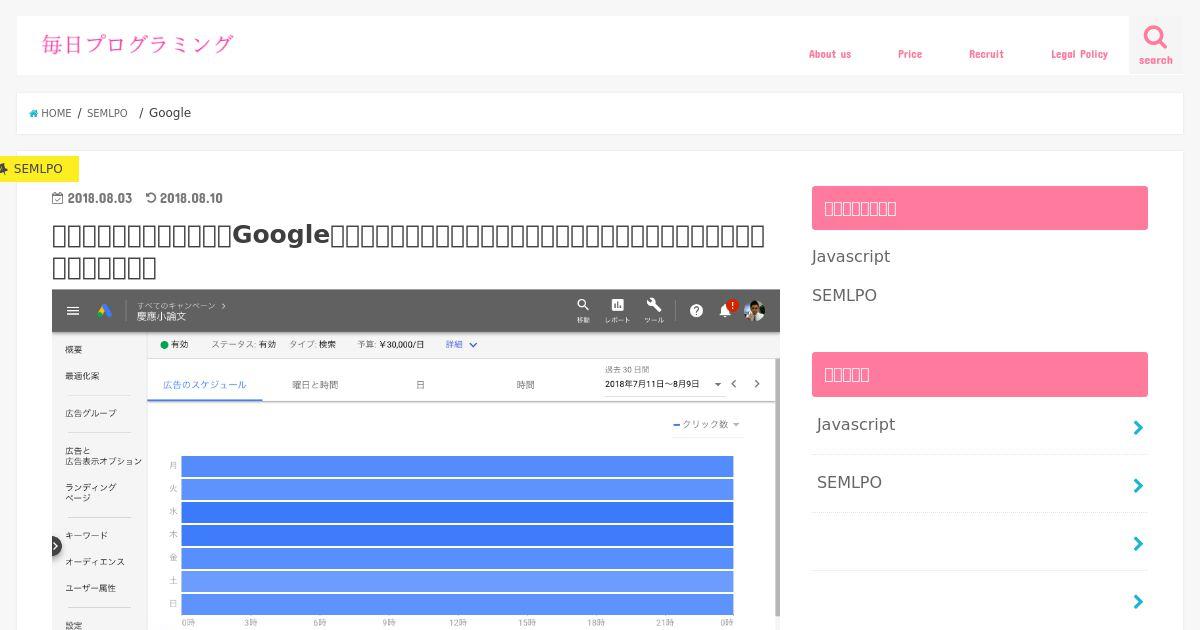
Task: Click キーワード in Ads sidebar
Action: pos(86,535)
